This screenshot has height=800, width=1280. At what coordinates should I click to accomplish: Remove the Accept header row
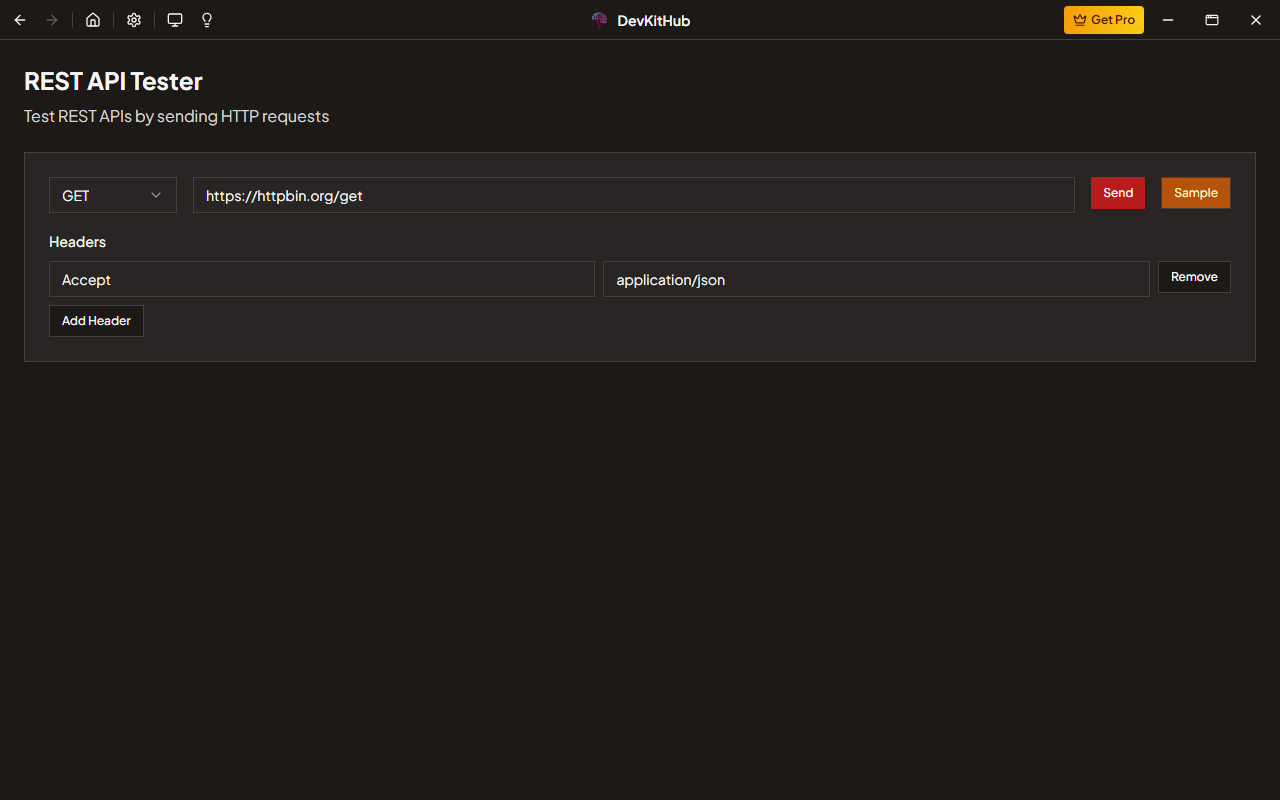click(x=1194, y=277)
